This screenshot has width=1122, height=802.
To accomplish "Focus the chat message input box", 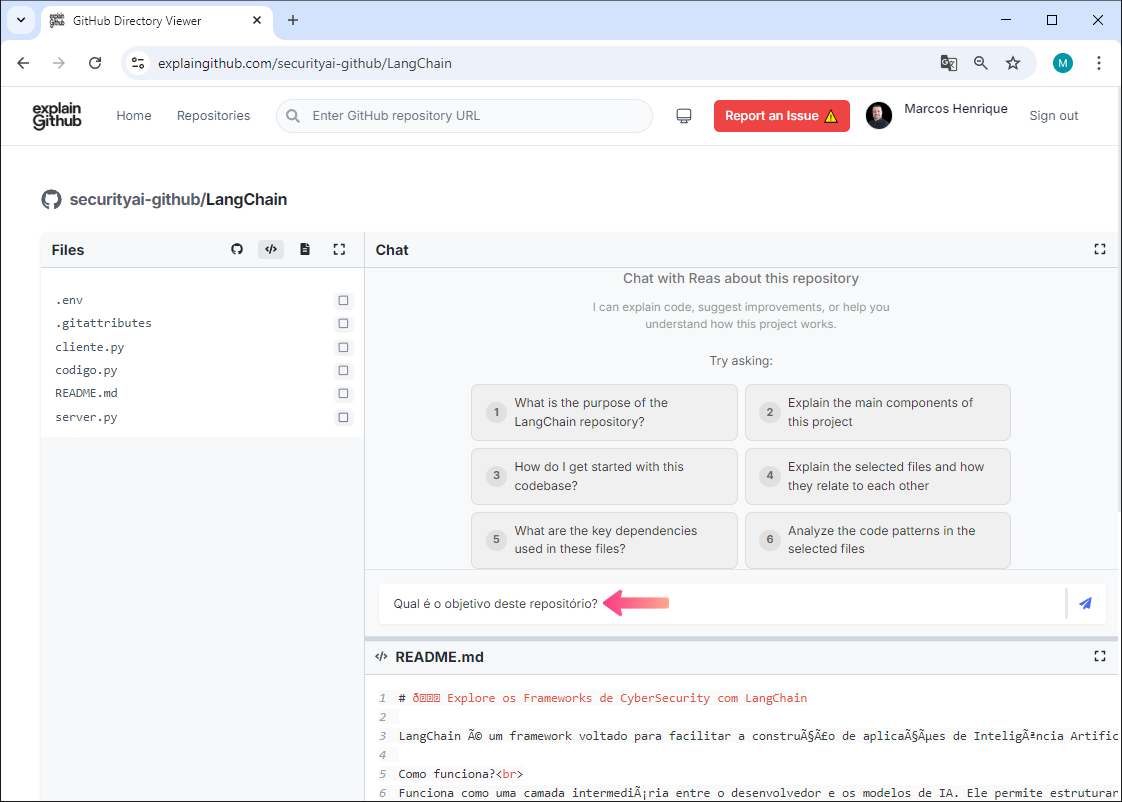I will [723, 604].
